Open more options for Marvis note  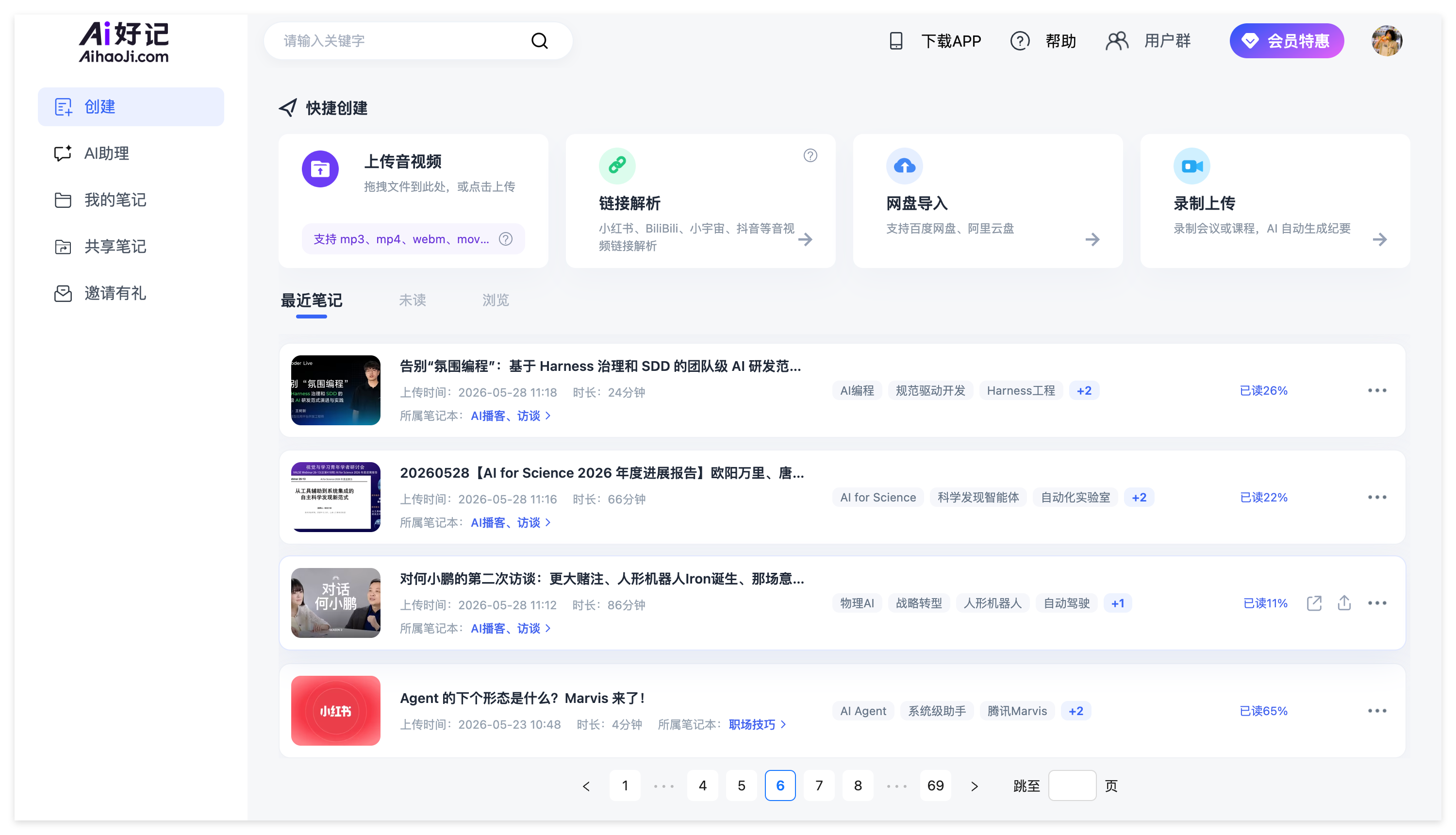(1377, 711)
